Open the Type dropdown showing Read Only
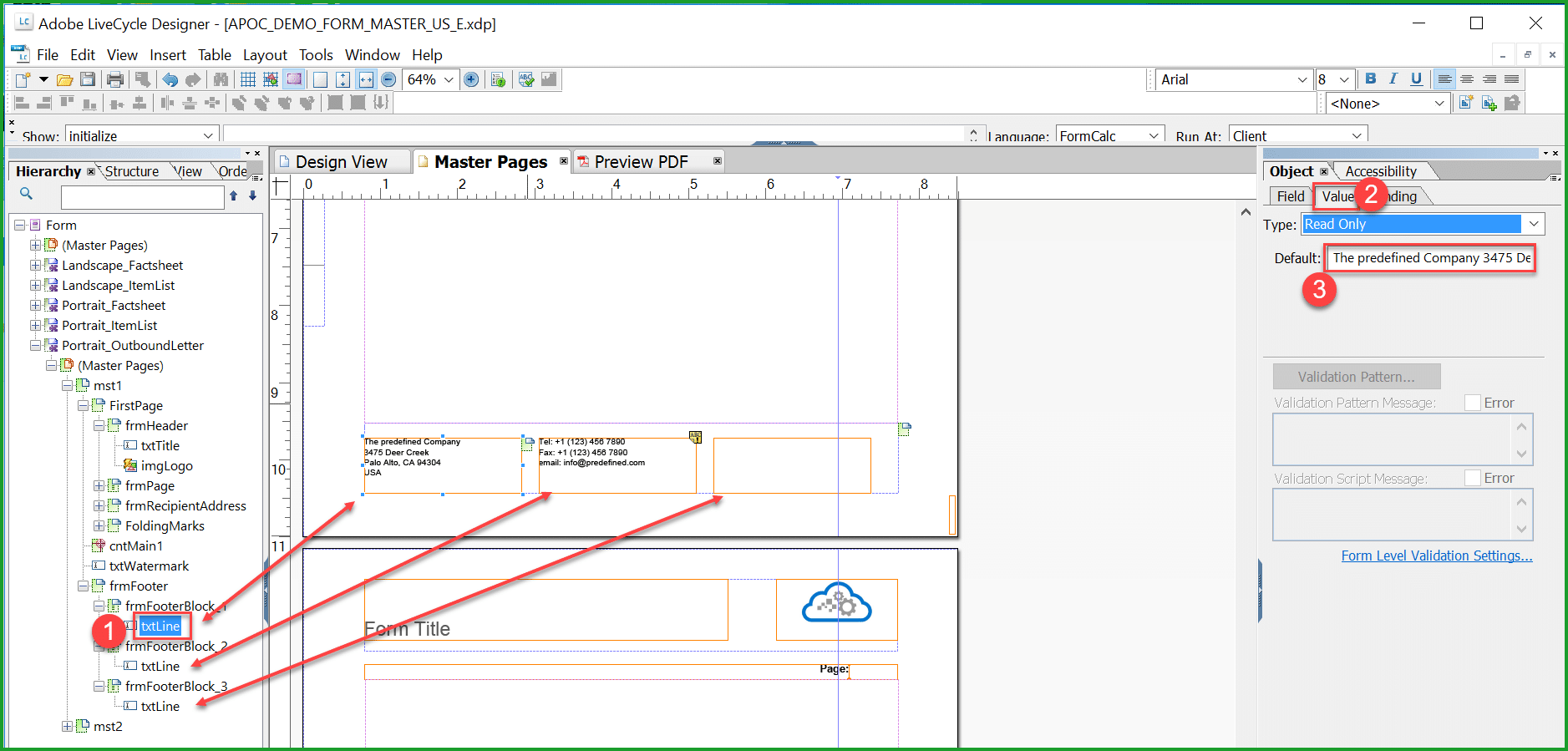This screenshot has width=1568, height=751. [x=1534, y=224]
